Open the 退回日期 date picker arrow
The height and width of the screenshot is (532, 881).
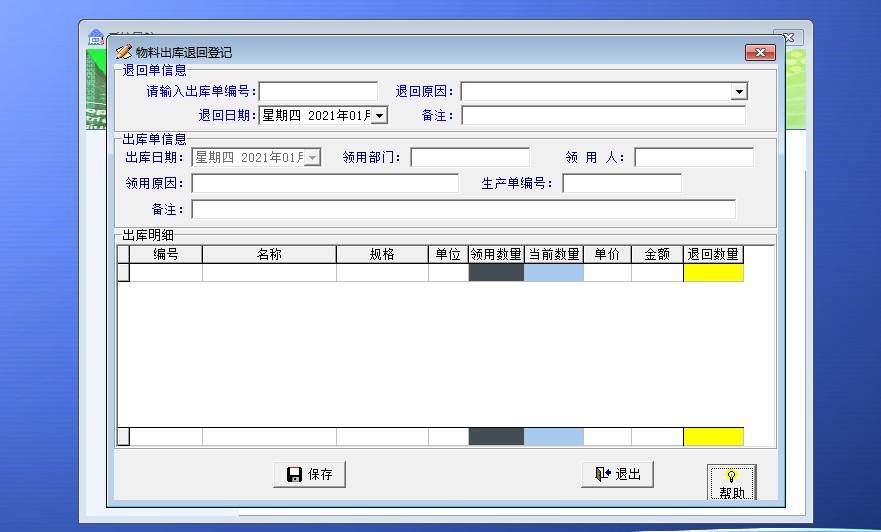[x=379, y=116]
